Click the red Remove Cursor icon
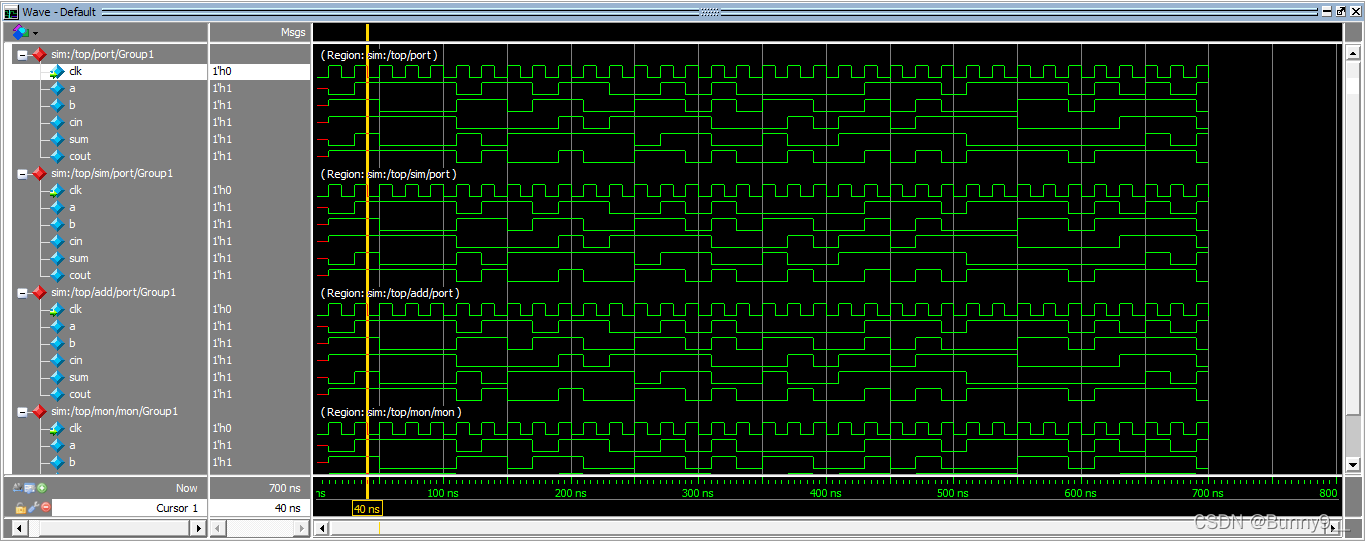 [x=44, y=508]
